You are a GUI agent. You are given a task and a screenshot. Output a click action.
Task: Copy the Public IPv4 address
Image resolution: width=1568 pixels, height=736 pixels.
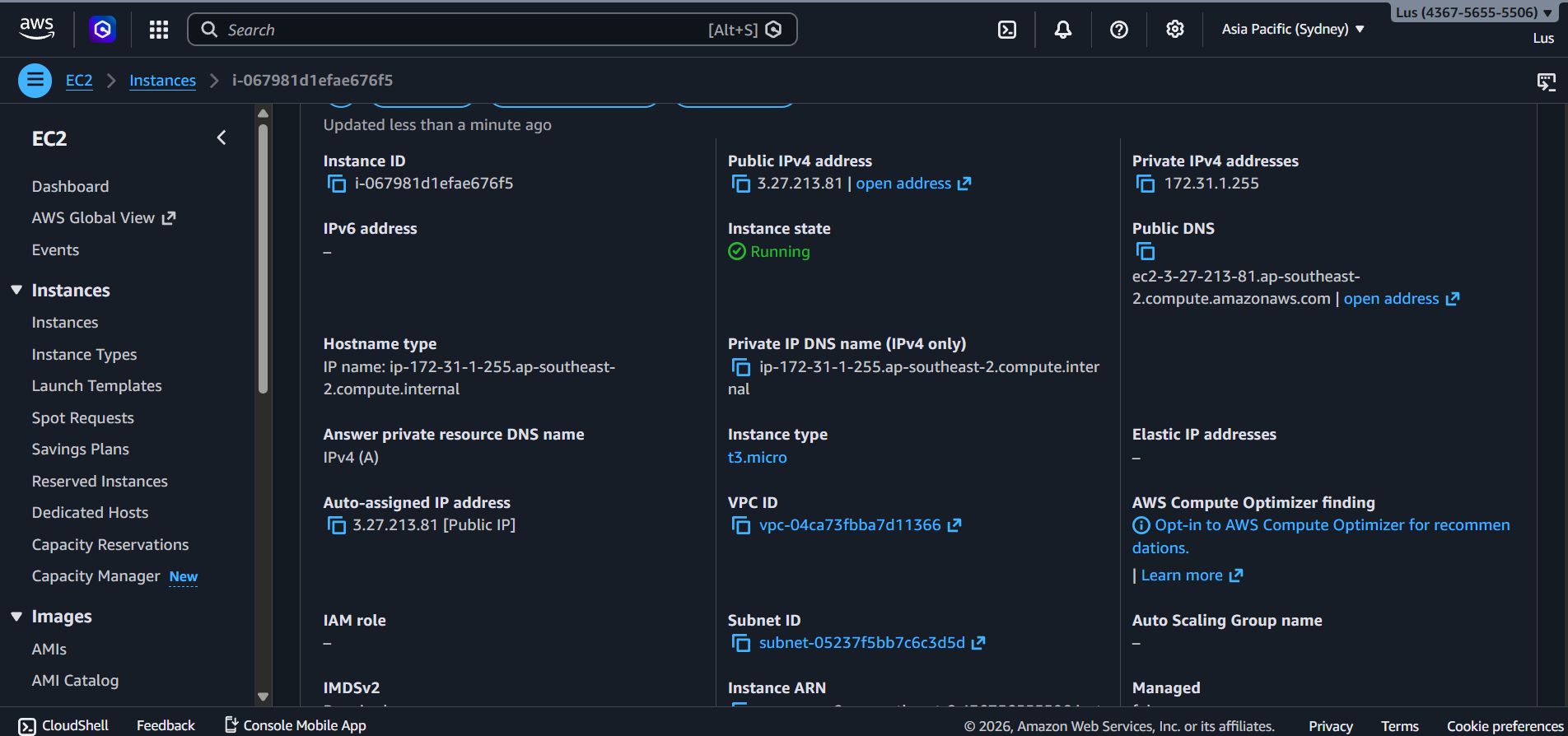coord(740,184)
